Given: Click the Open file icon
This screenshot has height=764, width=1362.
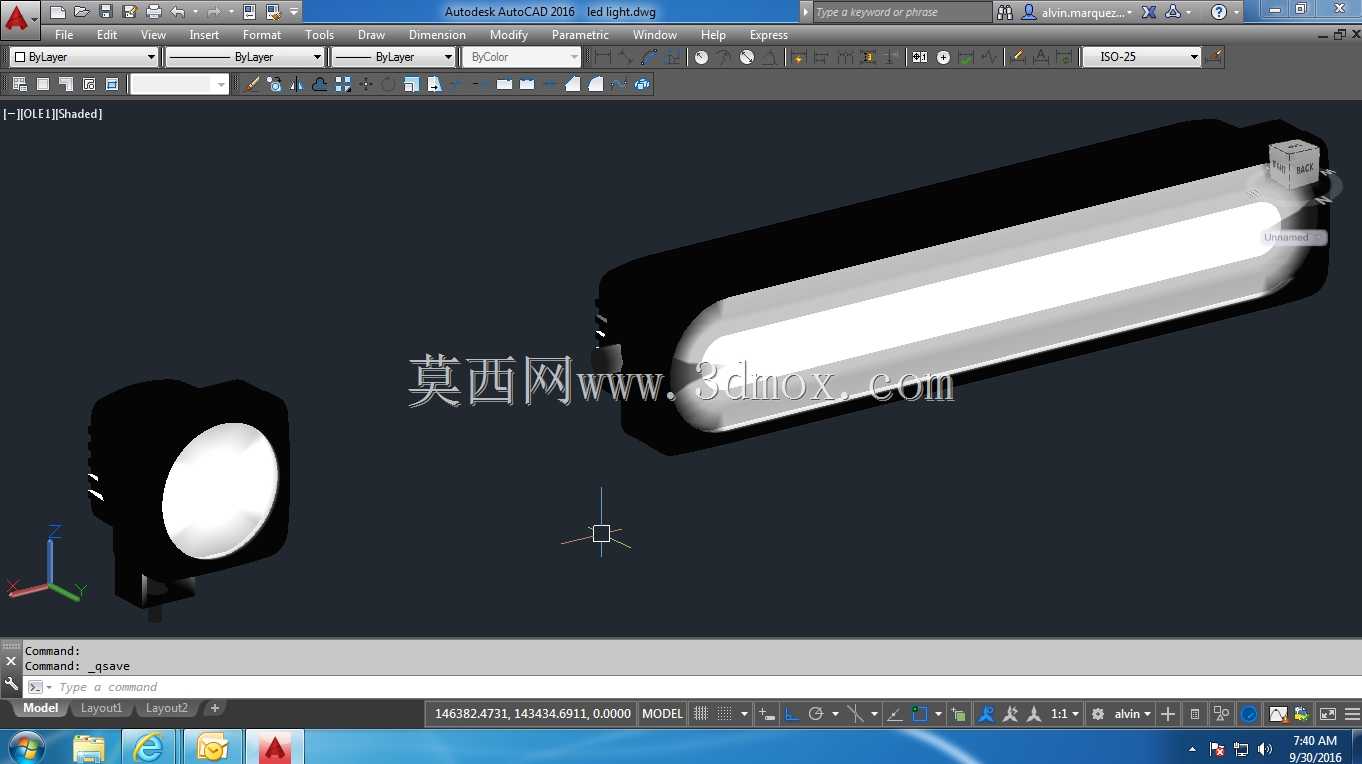Looking at the screenshot, I should [x=81, y=12].
